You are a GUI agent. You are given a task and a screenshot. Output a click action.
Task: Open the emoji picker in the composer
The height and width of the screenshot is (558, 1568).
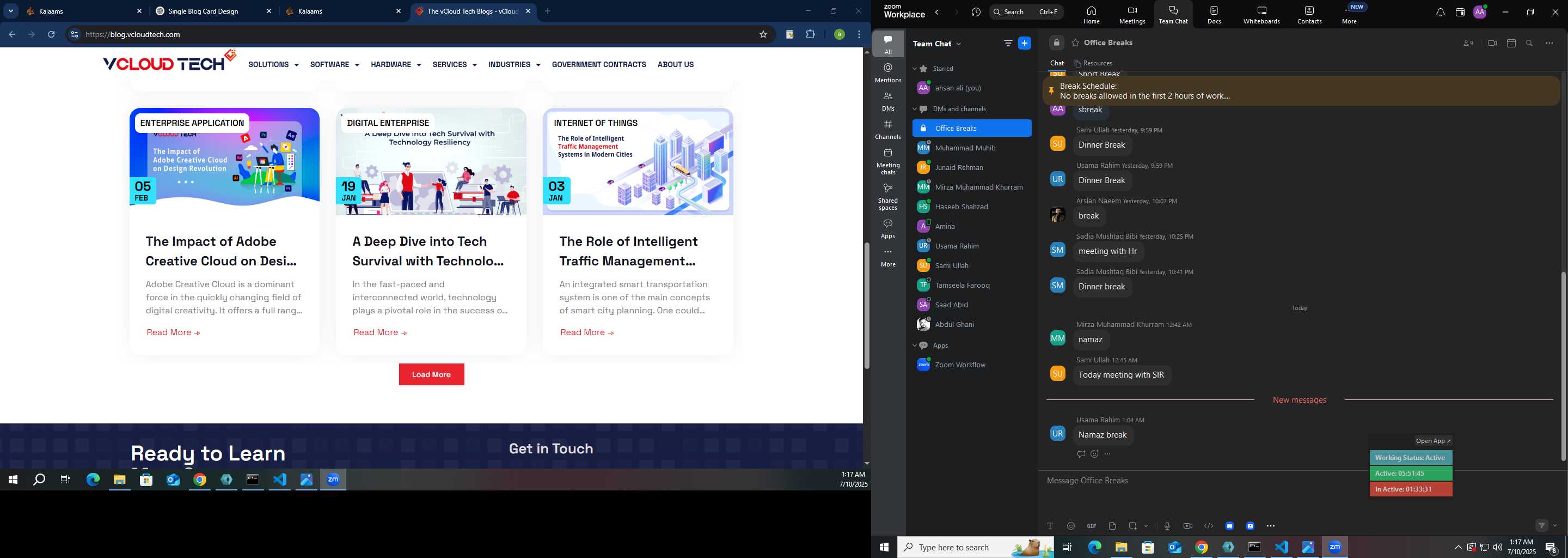pos(1071,526)
